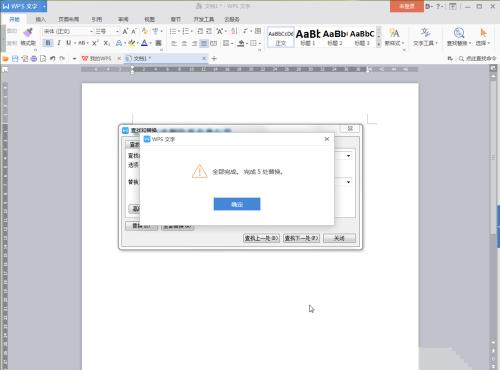Expand the styles gallery arrow

click(x=379, y=44)
